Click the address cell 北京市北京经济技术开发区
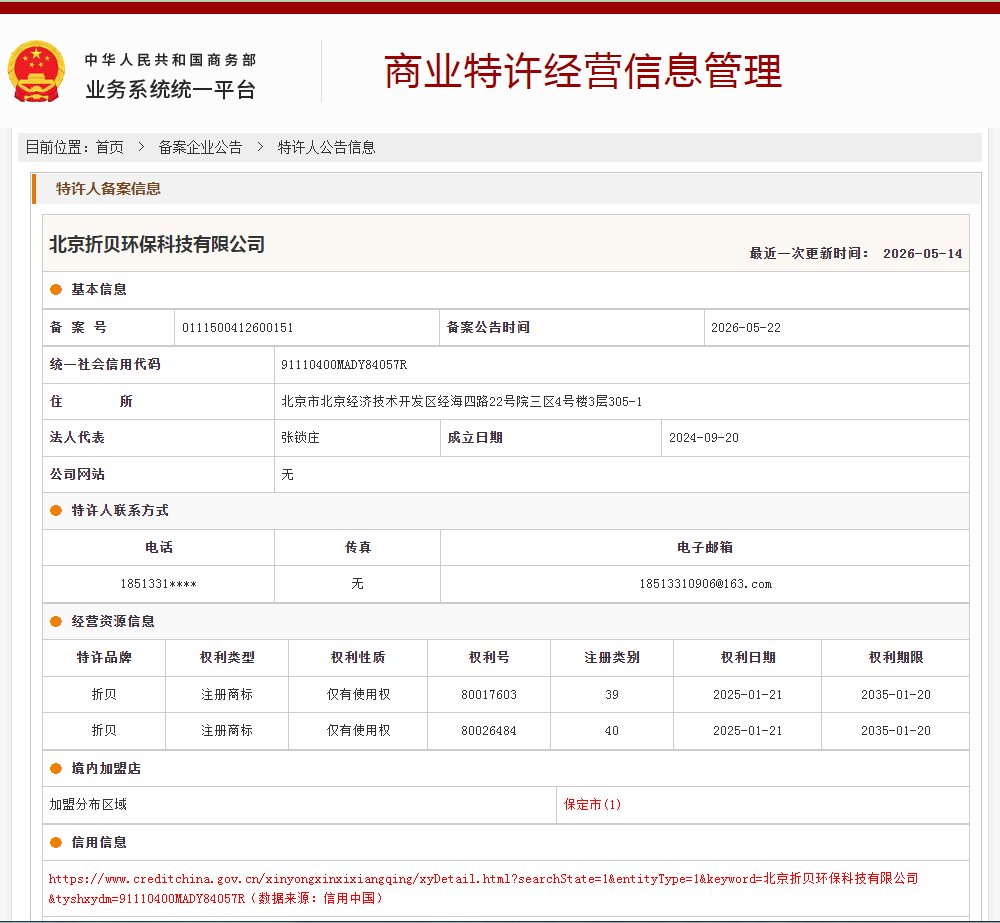This screenshot has height=923, width=1000. click(x=621, y=401)
